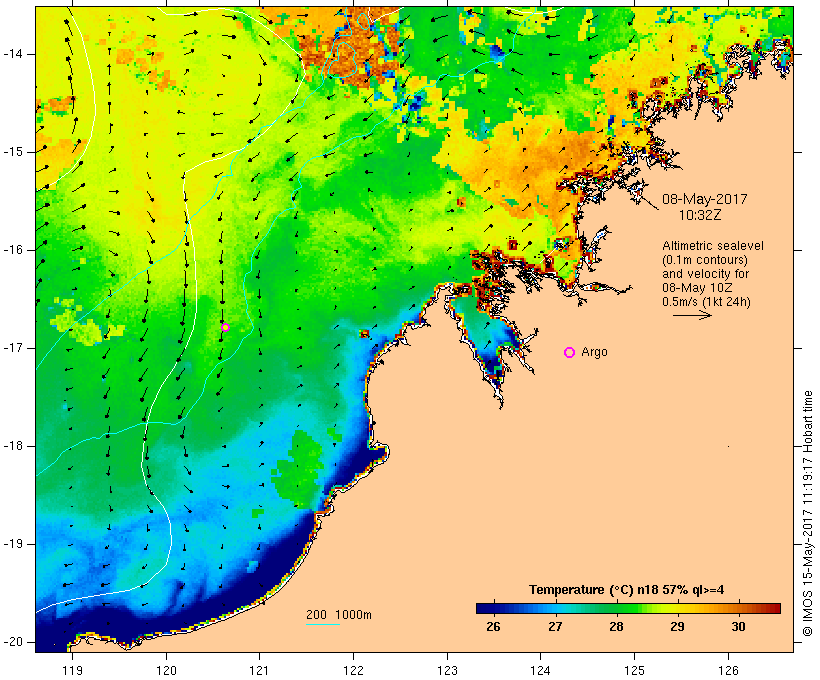Click the magenta Argo legend circle
The image size is (820, 680).
(x=570, y=353)
